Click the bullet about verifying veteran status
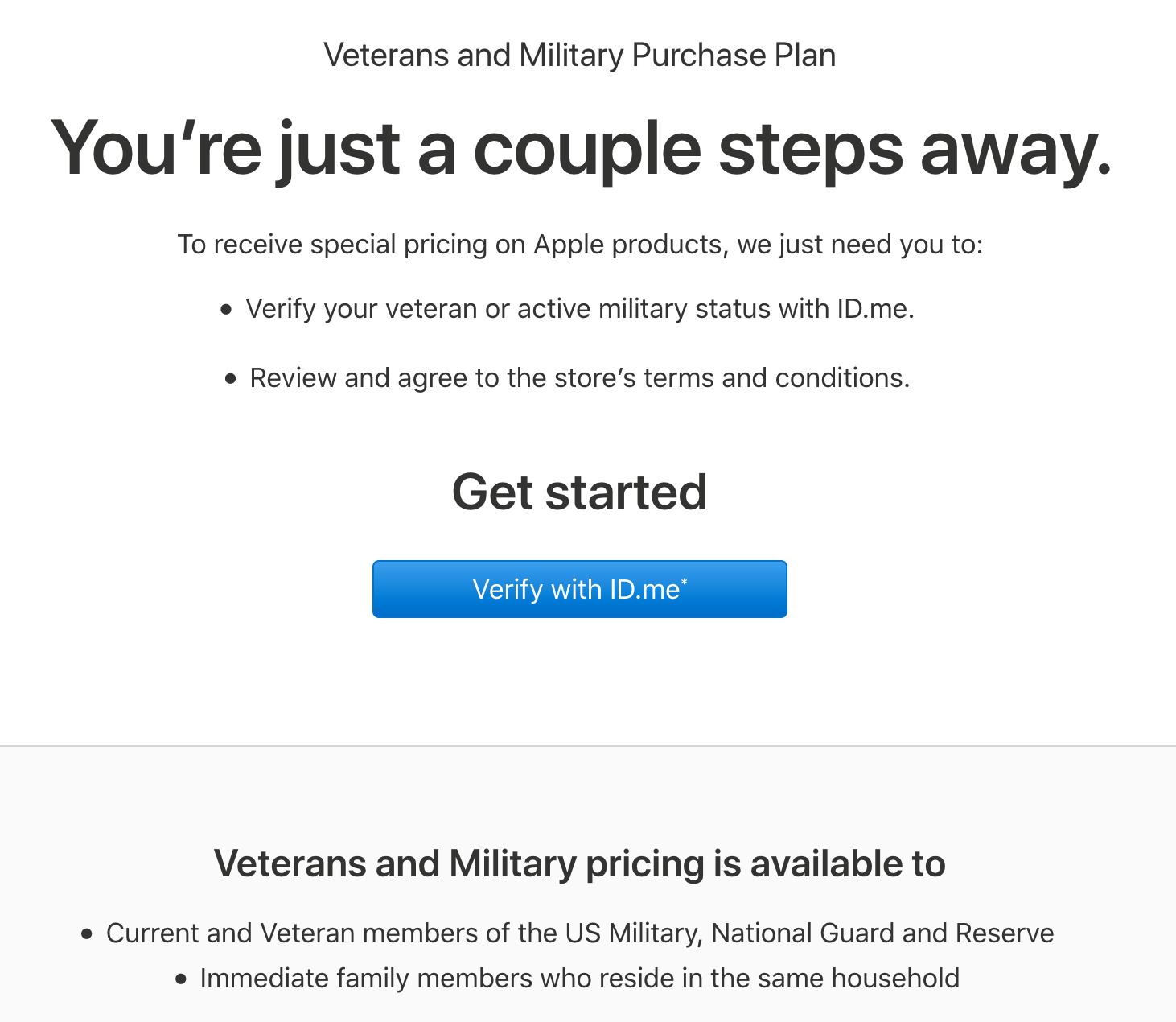The width and height of the screenshot is (1176, 1022). click(581, 308)
